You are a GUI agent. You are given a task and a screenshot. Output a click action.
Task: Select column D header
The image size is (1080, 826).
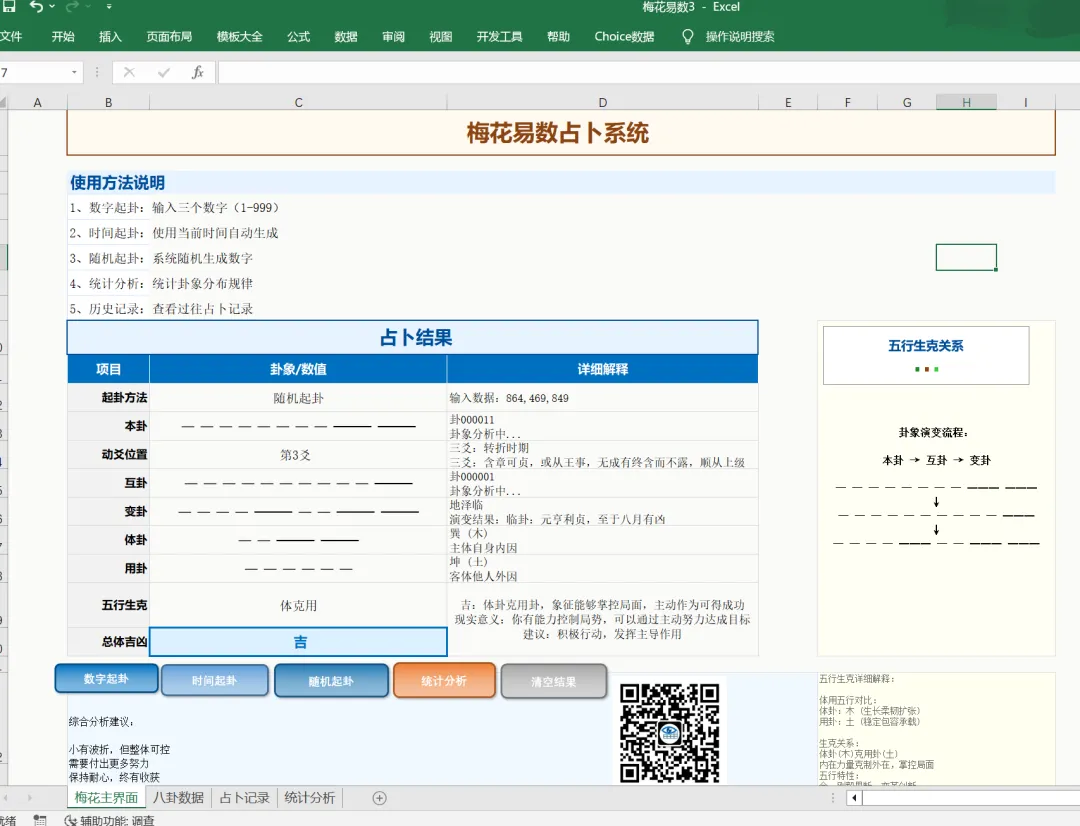point(603,103)
